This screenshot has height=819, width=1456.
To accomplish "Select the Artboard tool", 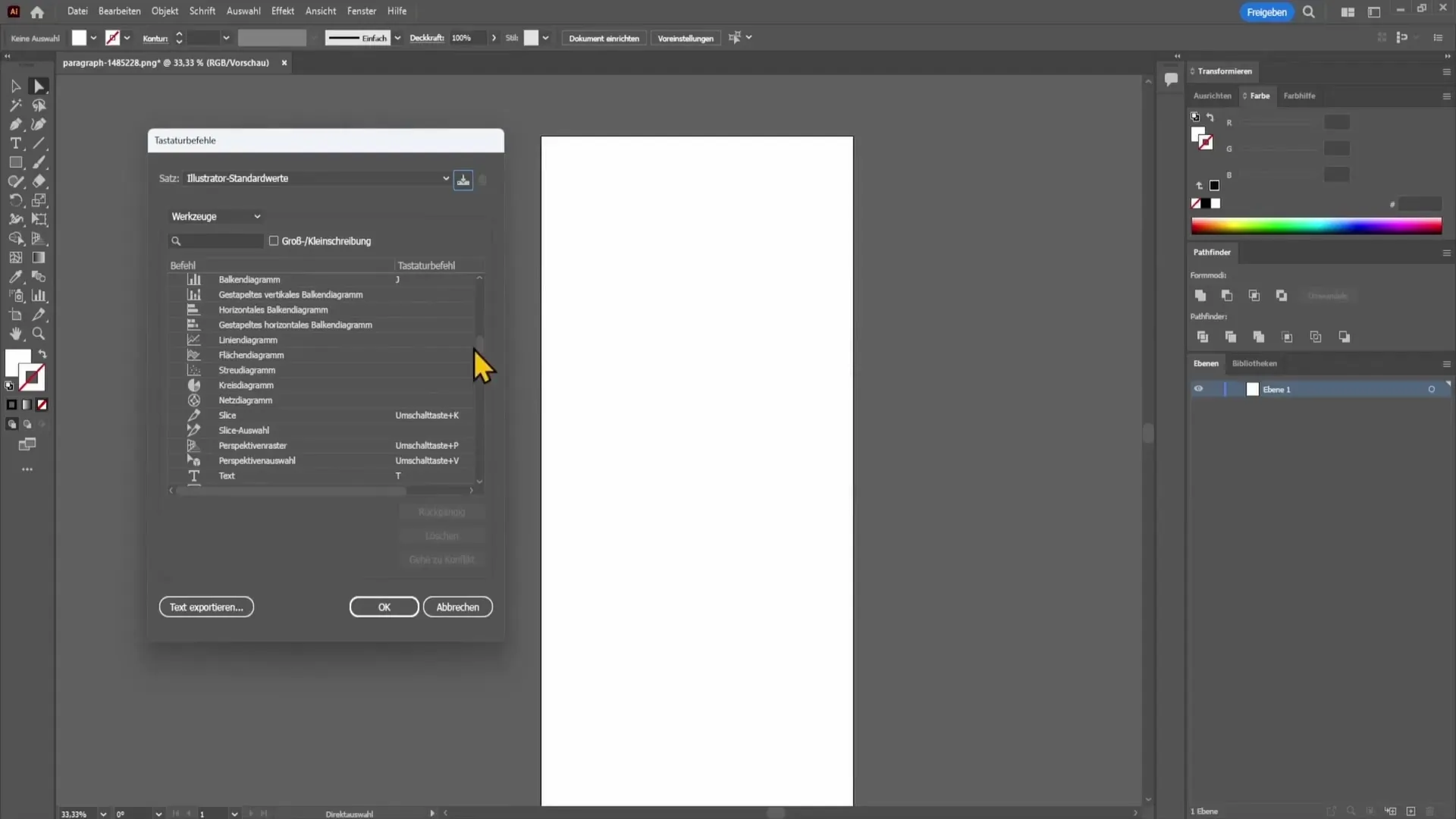I will 15,315.
